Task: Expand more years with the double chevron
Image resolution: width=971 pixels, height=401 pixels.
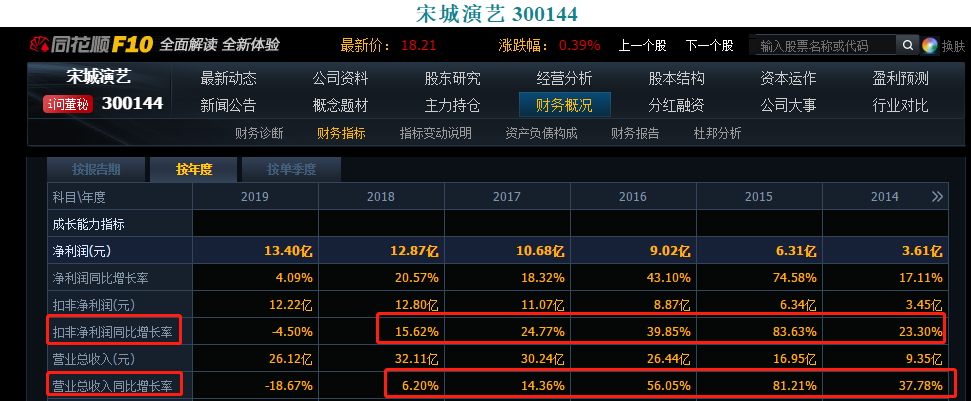Action: [x=937, y=197]
